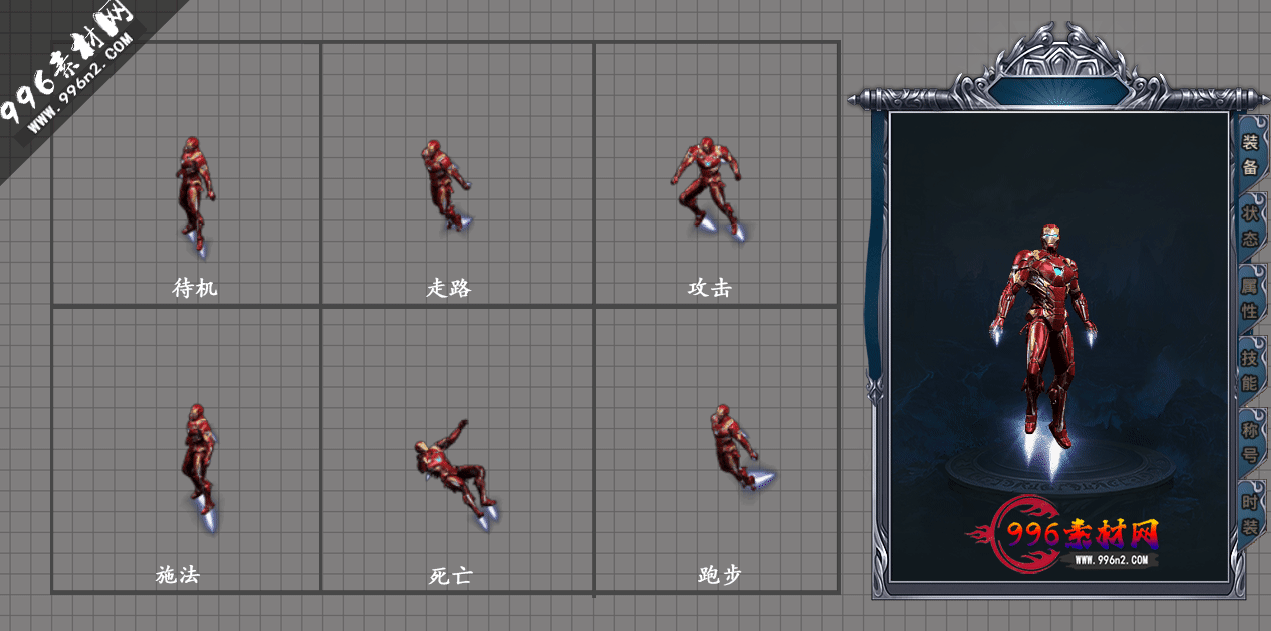Click the 攻击 label text
This screenshot has height=631, width=1271.
point(710,288)
